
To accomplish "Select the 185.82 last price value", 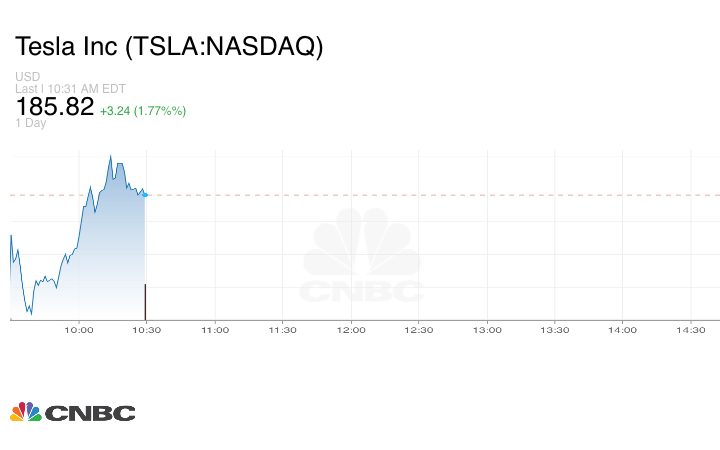I will click(x=55, y=106).
